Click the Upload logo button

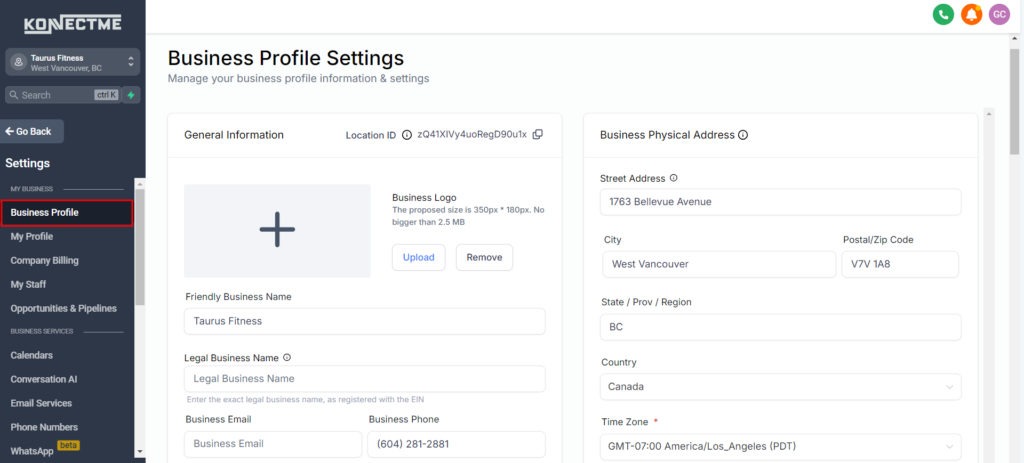click(x=418, y=257)
